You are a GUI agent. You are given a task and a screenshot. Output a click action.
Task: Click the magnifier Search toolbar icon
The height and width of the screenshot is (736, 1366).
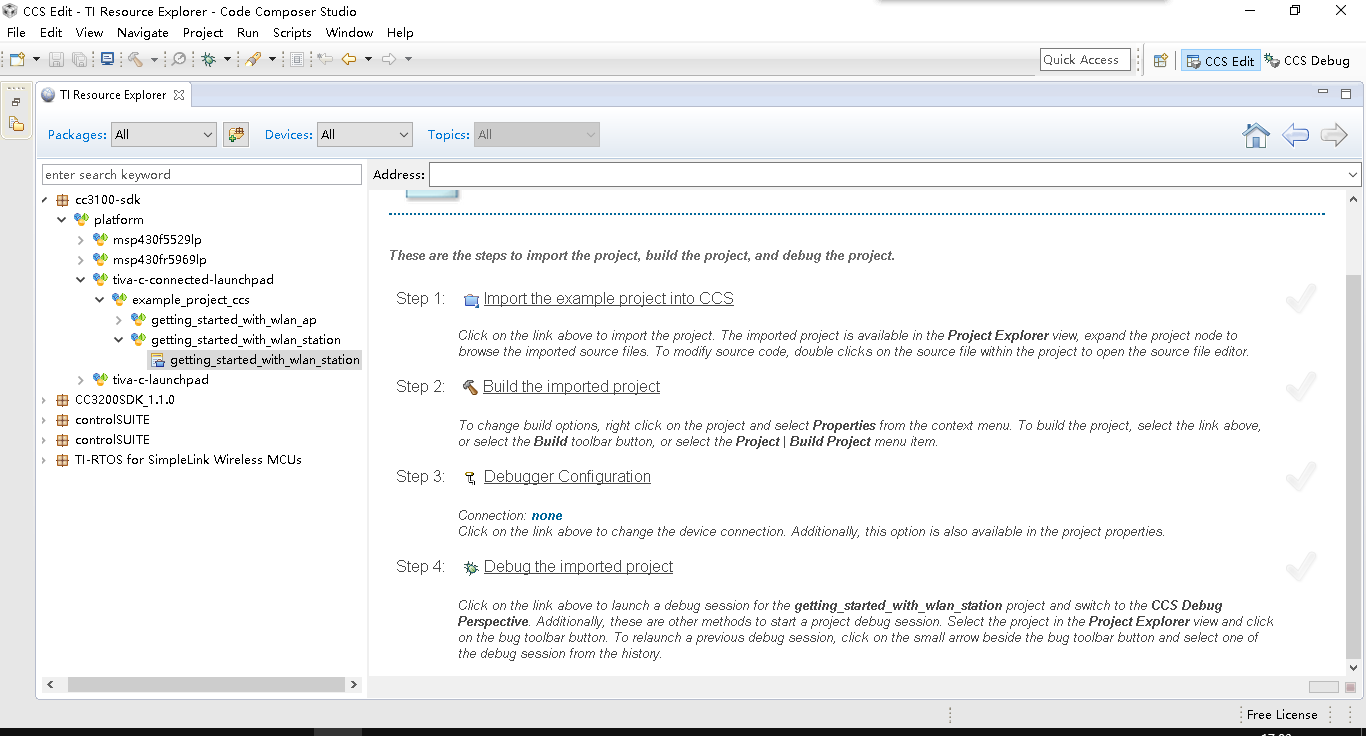[179, 60]
